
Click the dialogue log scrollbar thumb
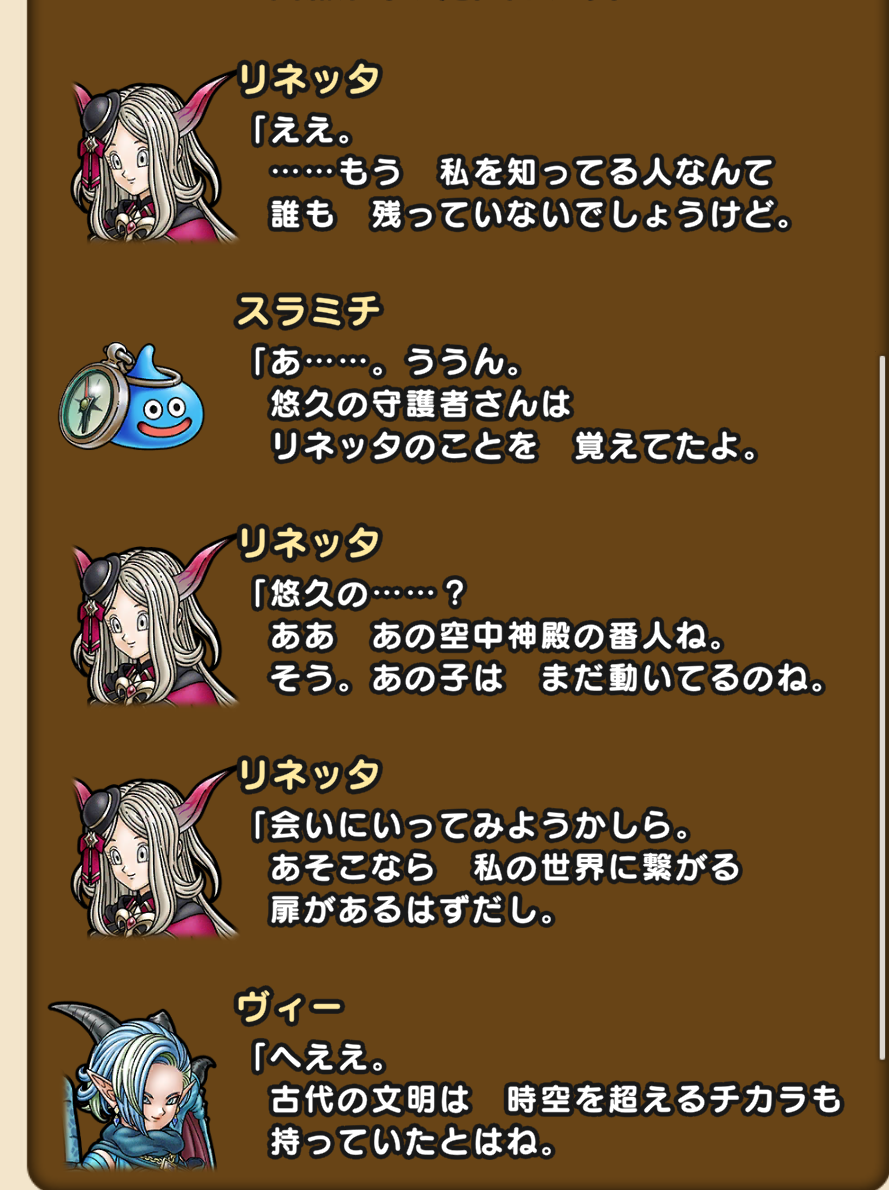tap(882, 706)
